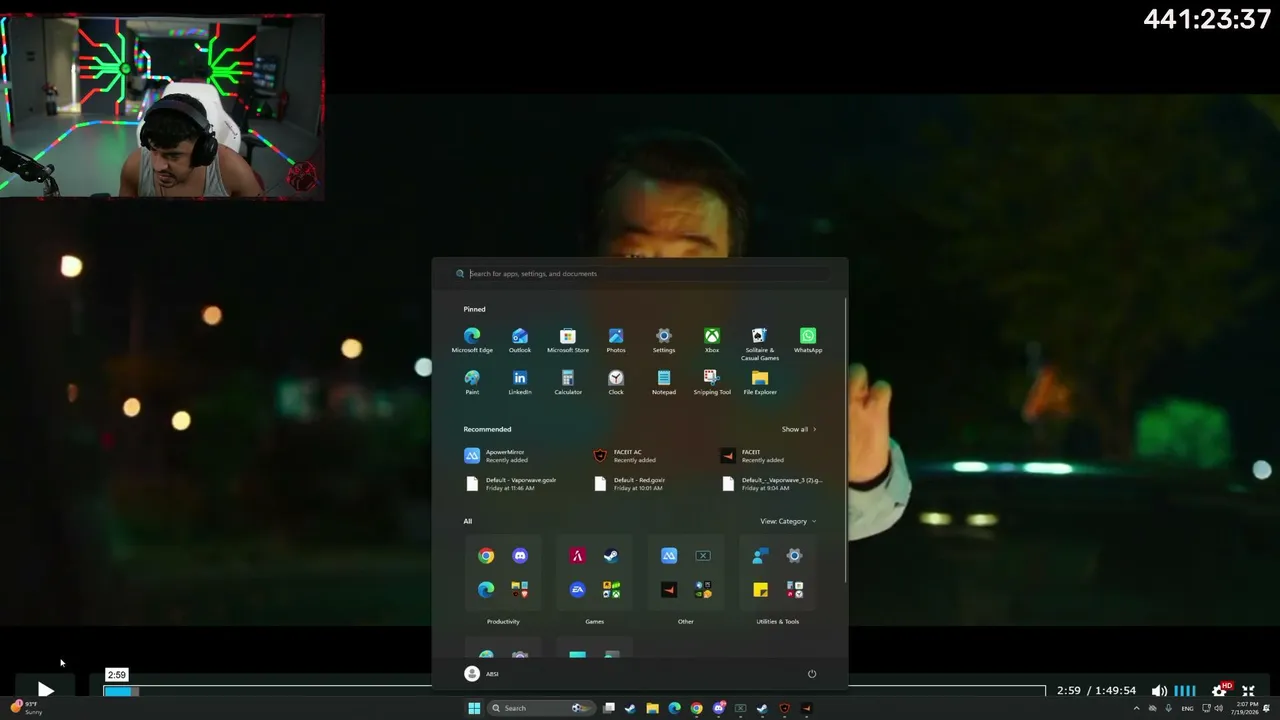Open the pinned Paint app
Image resolution: width=1280 pixels, height=720 pixels.
pyautogui.click(x=472, y=382)
